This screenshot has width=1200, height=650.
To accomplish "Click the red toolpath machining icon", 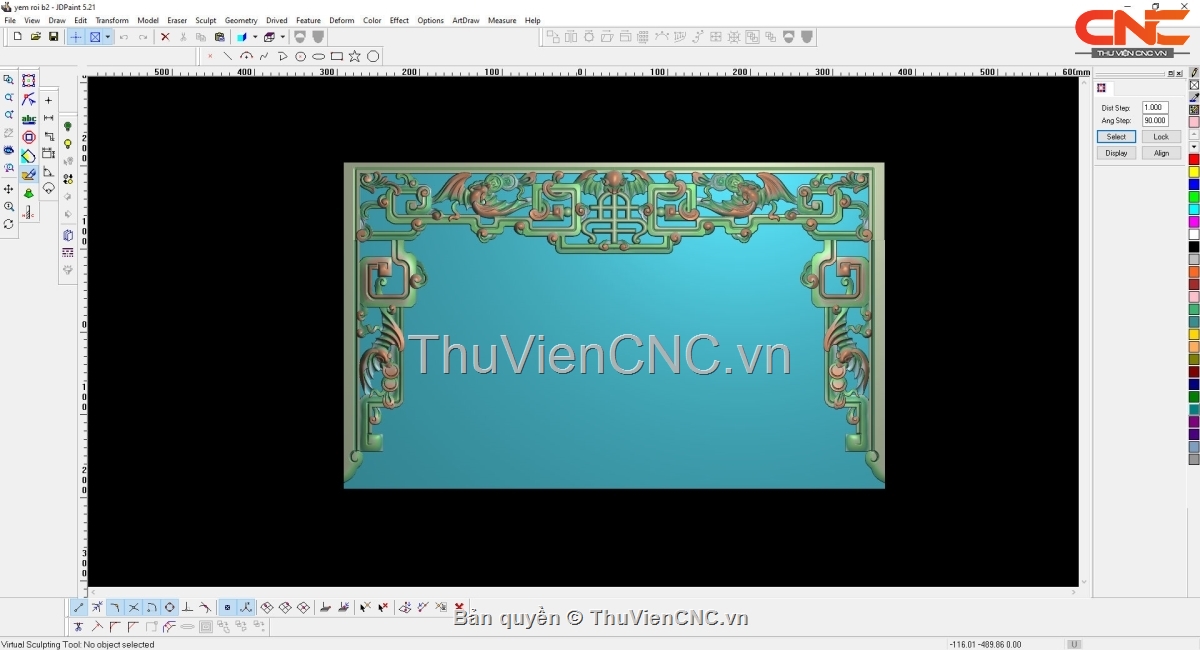I will tap(28, 212).
